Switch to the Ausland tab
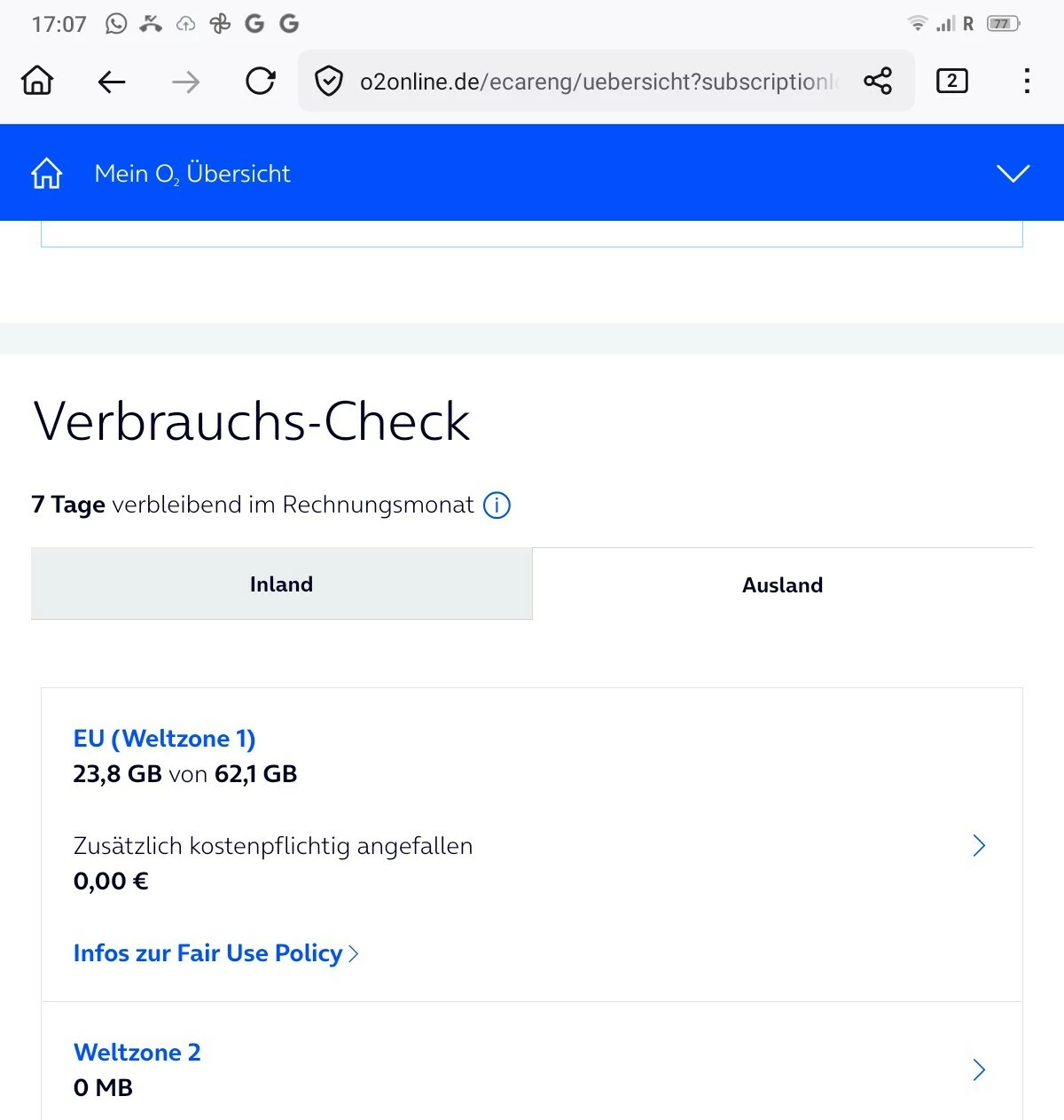This screenshot has height=1120, width=1064. click(x=782, y=585)
